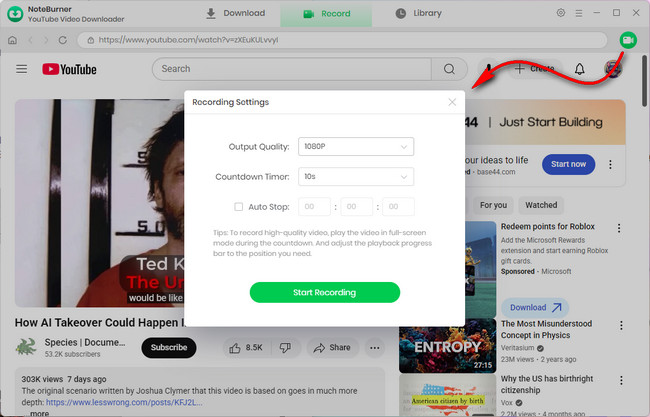Expand the Output Quality dropdown
Image resolution: width=650 pixels, height=417 pixels.
click(x=356, y=146)
